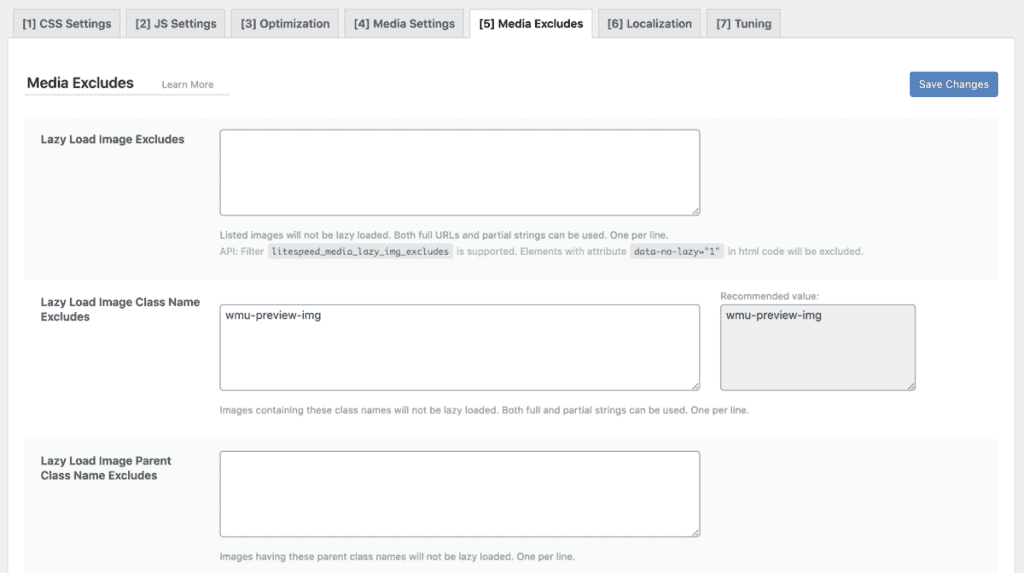The image size is (1024, 573).
Task: Go to the [3] Optimization tab
Action: [284, 24]
